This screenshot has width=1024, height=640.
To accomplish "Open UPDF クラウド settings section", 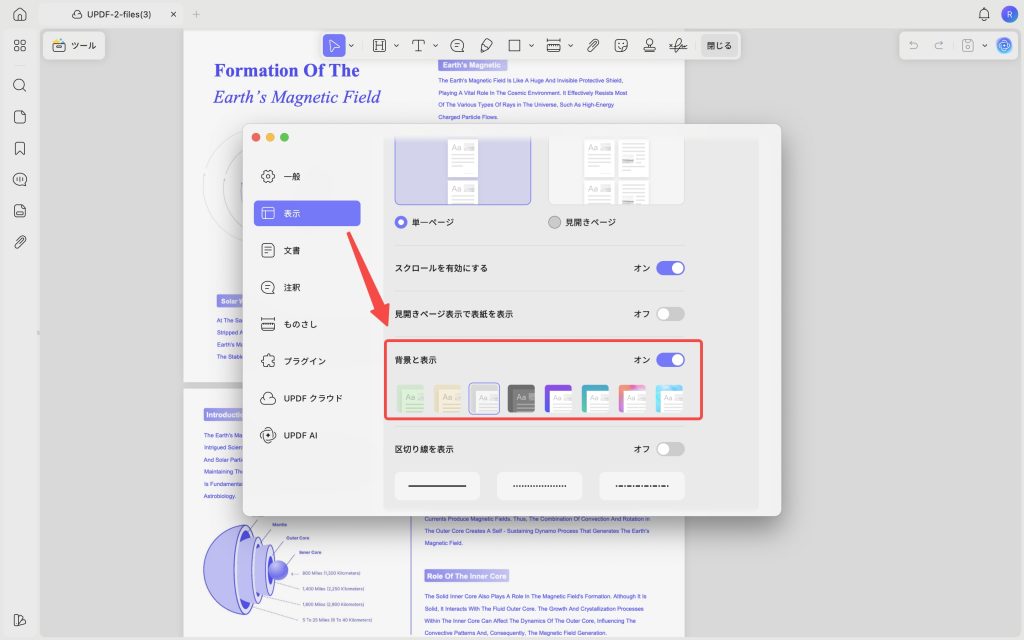I will (x=307, y=398).
